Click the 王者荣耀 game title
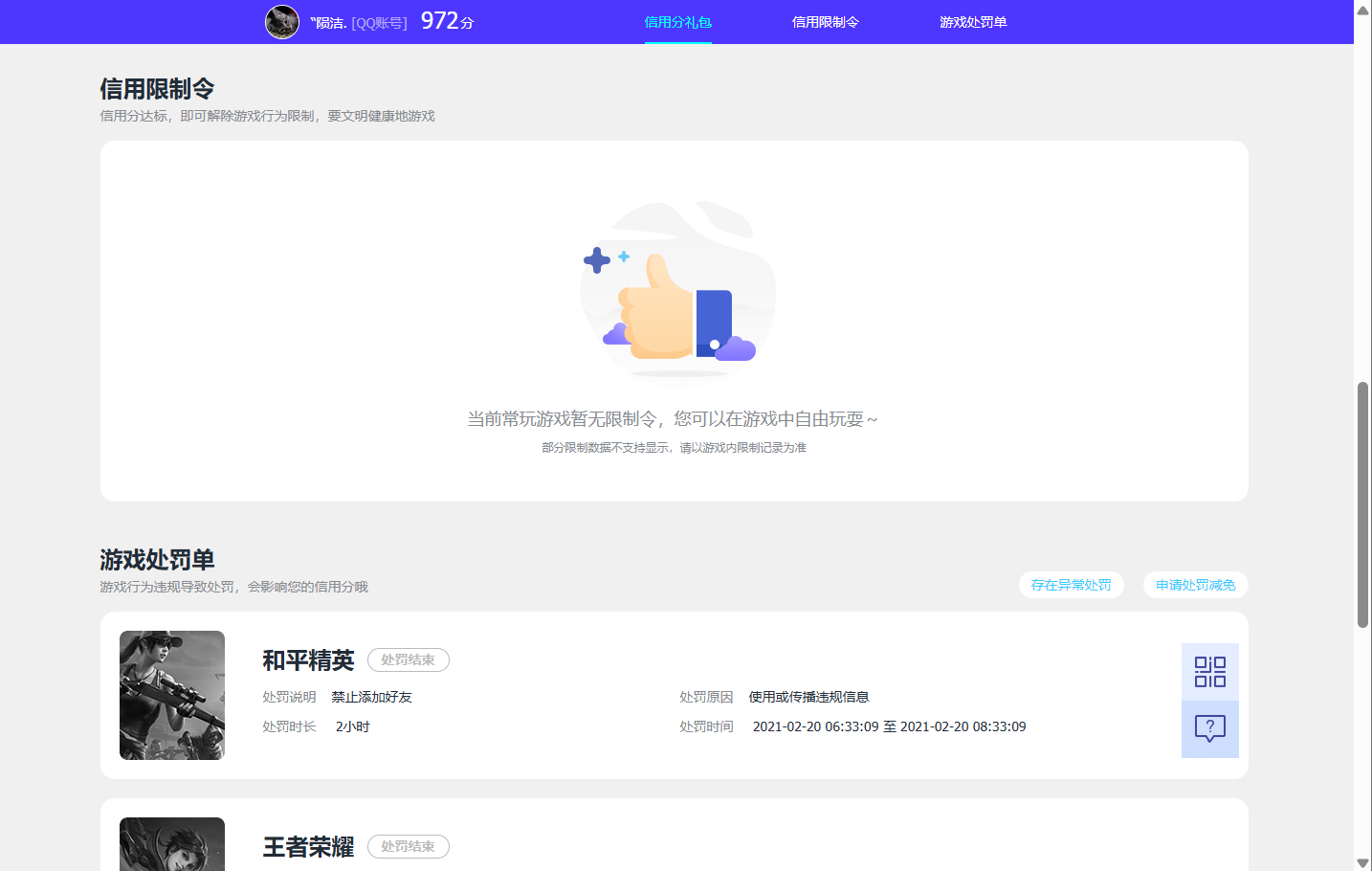 tap(308, 846)
